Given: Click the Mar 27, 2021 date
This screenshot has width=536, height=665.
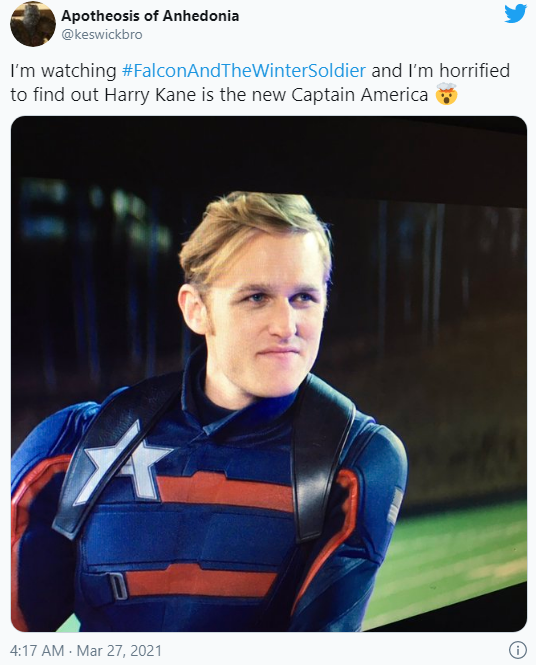Looking at the screenshot, I should tap(119, 651).
